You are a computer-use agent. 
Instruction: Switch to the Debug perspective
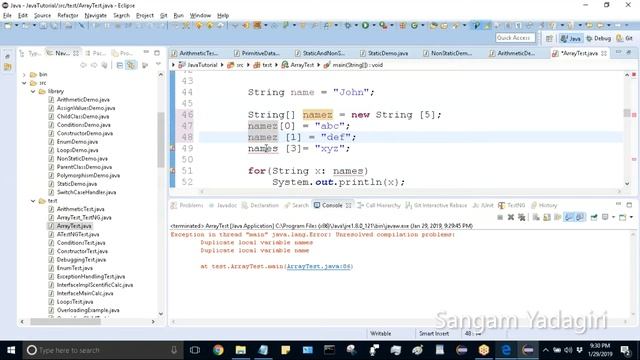click(598, 38)
